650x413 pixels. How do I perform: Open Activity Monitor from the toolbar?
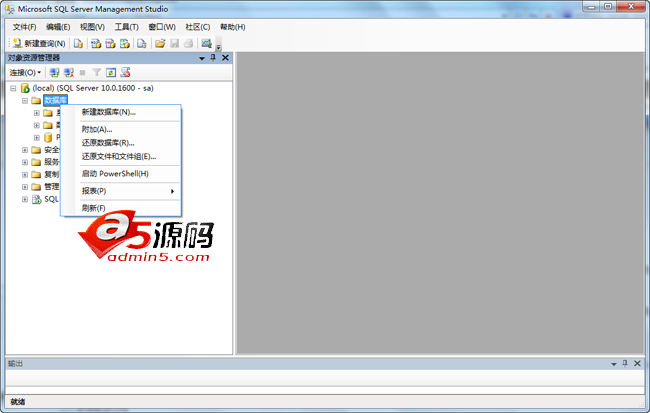(x=206, y=43)
